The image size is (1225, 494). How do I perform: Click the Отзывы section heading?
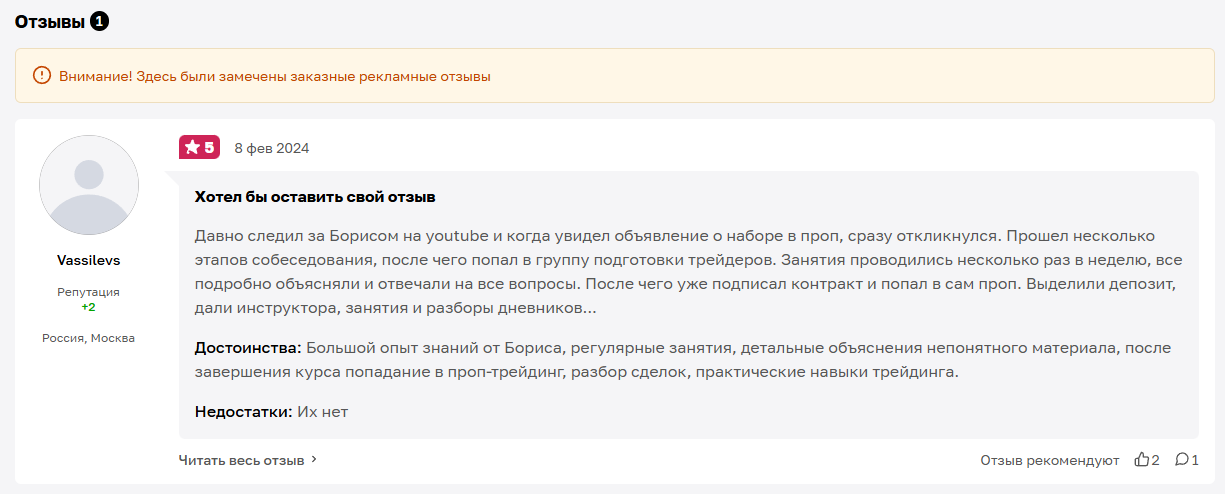pyautogui.click(x=50, y=21)
